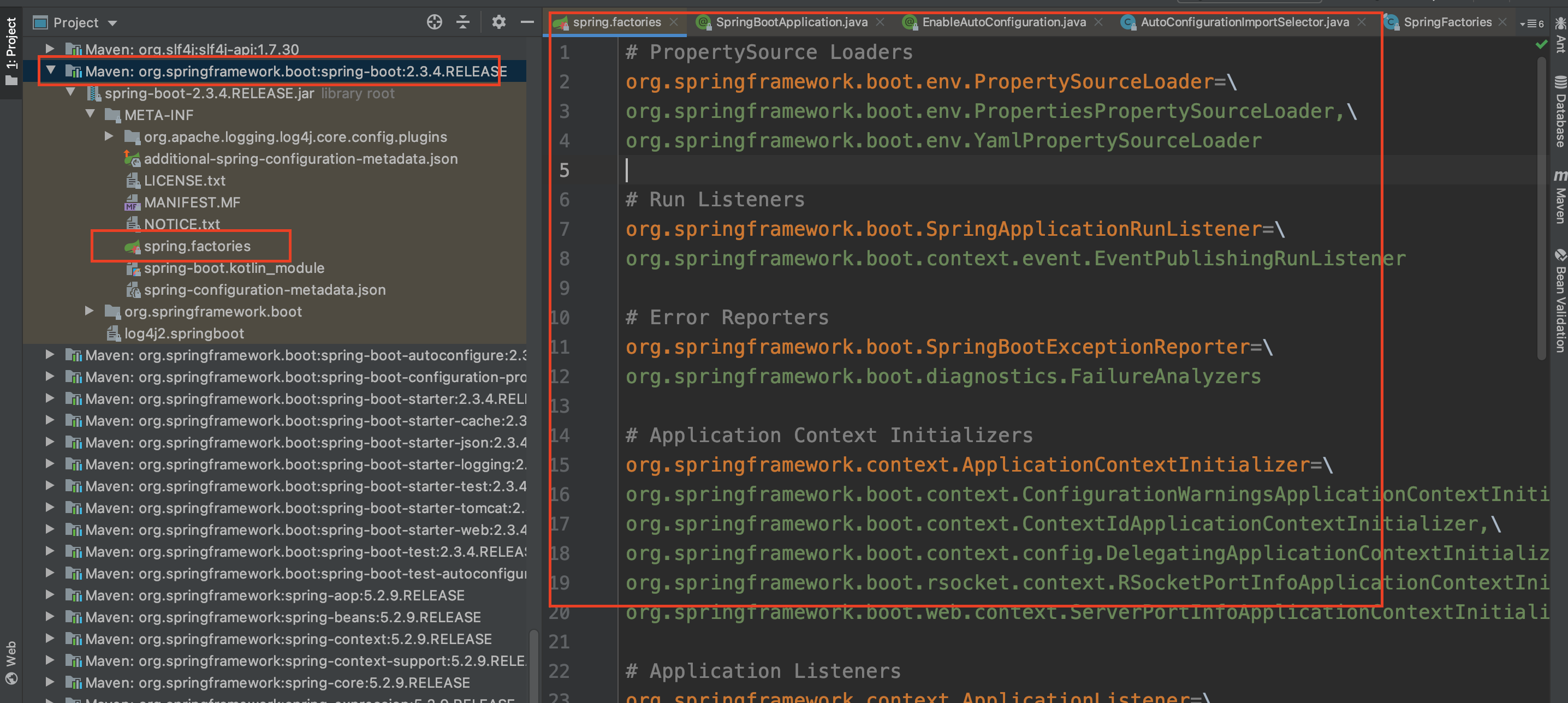Open the Project view settings gear
This screenshot has width=1568, height=703.
click(x=498, y=22)
